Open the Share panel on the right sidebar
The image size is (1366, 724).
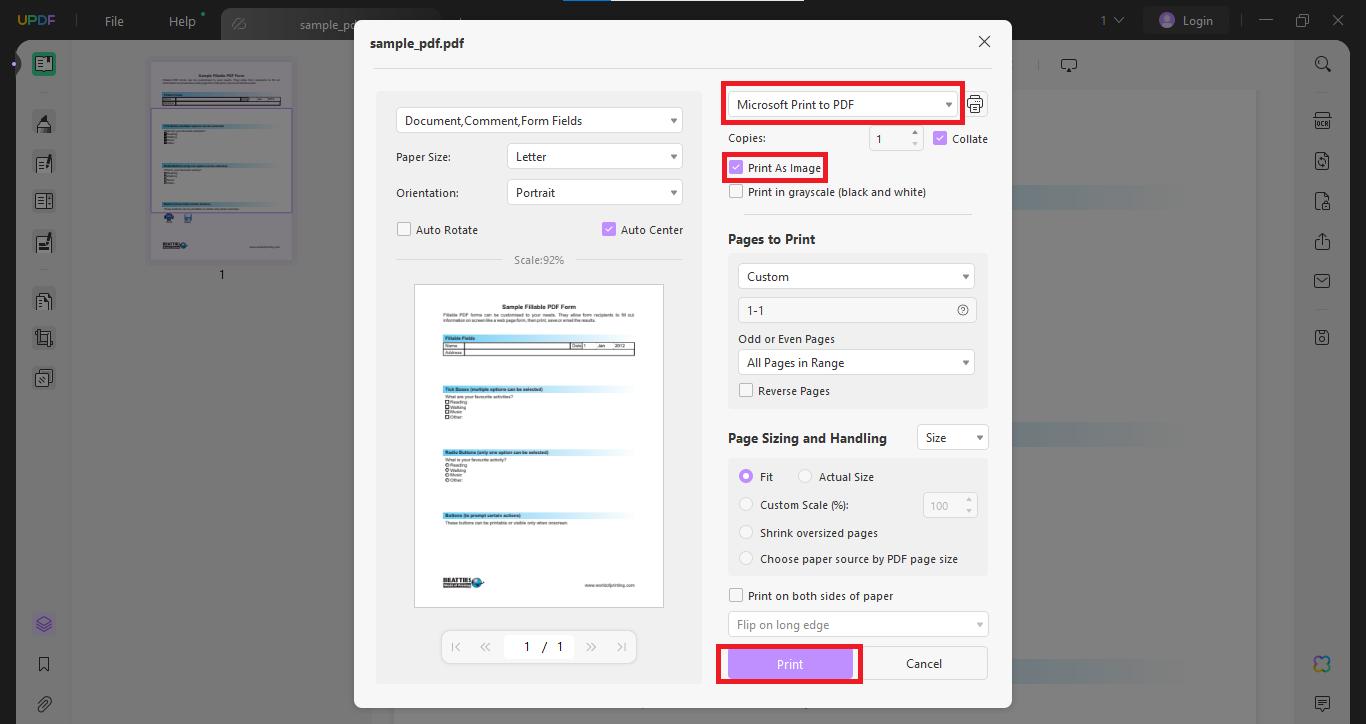tap(1322, 241)
